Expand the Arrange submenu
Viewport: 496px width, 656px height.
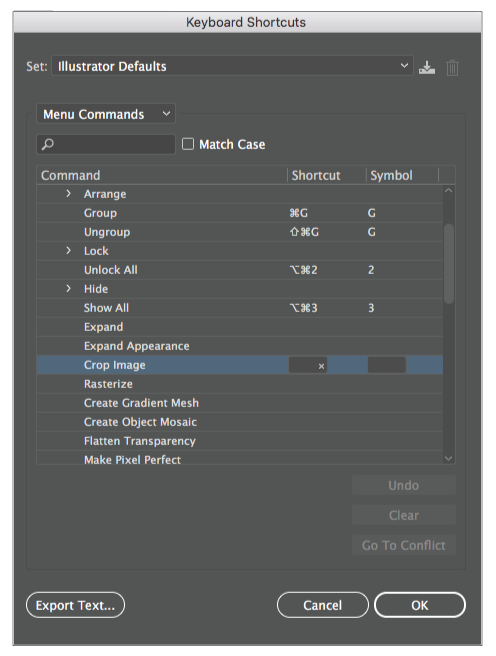[69, 194]
